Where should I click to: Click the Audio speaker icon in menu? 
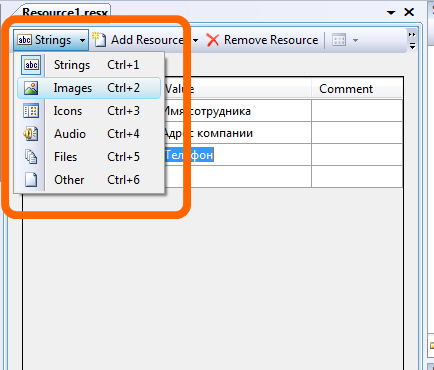tap(31, 134)
